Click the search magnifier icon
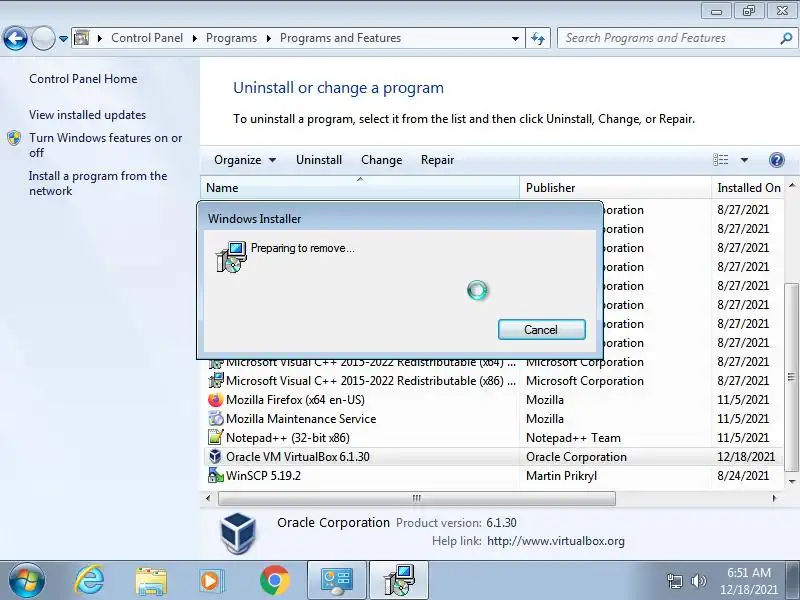The height and width of the screenshot is (600, 800). pyautogui.click(x=786, y=38)
